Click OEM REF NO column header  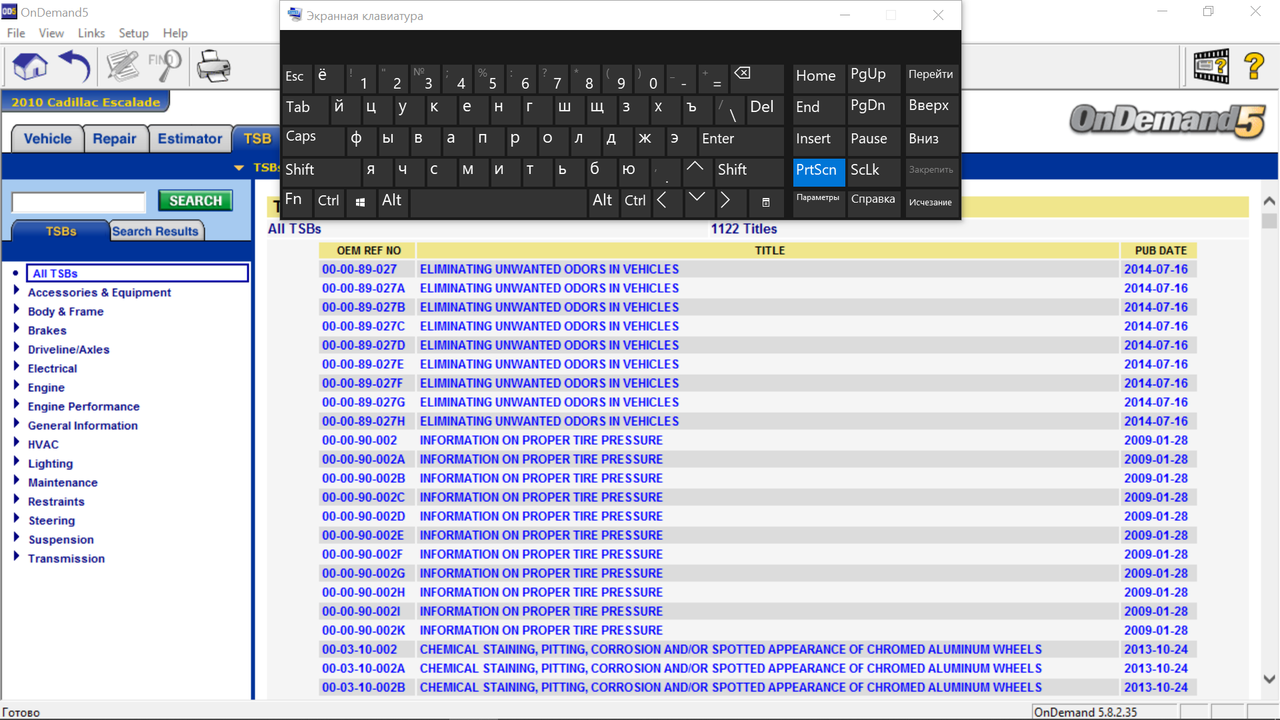click(x=368, y=250)
